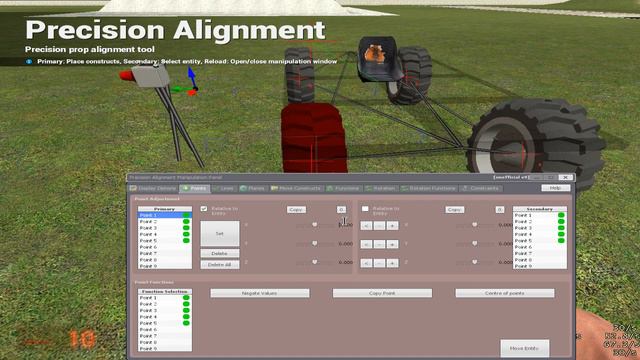Image resolution: width=640 pixels, height=360 pixels.
Task: Select Point 1 in Secondary list
Action: 540,215
